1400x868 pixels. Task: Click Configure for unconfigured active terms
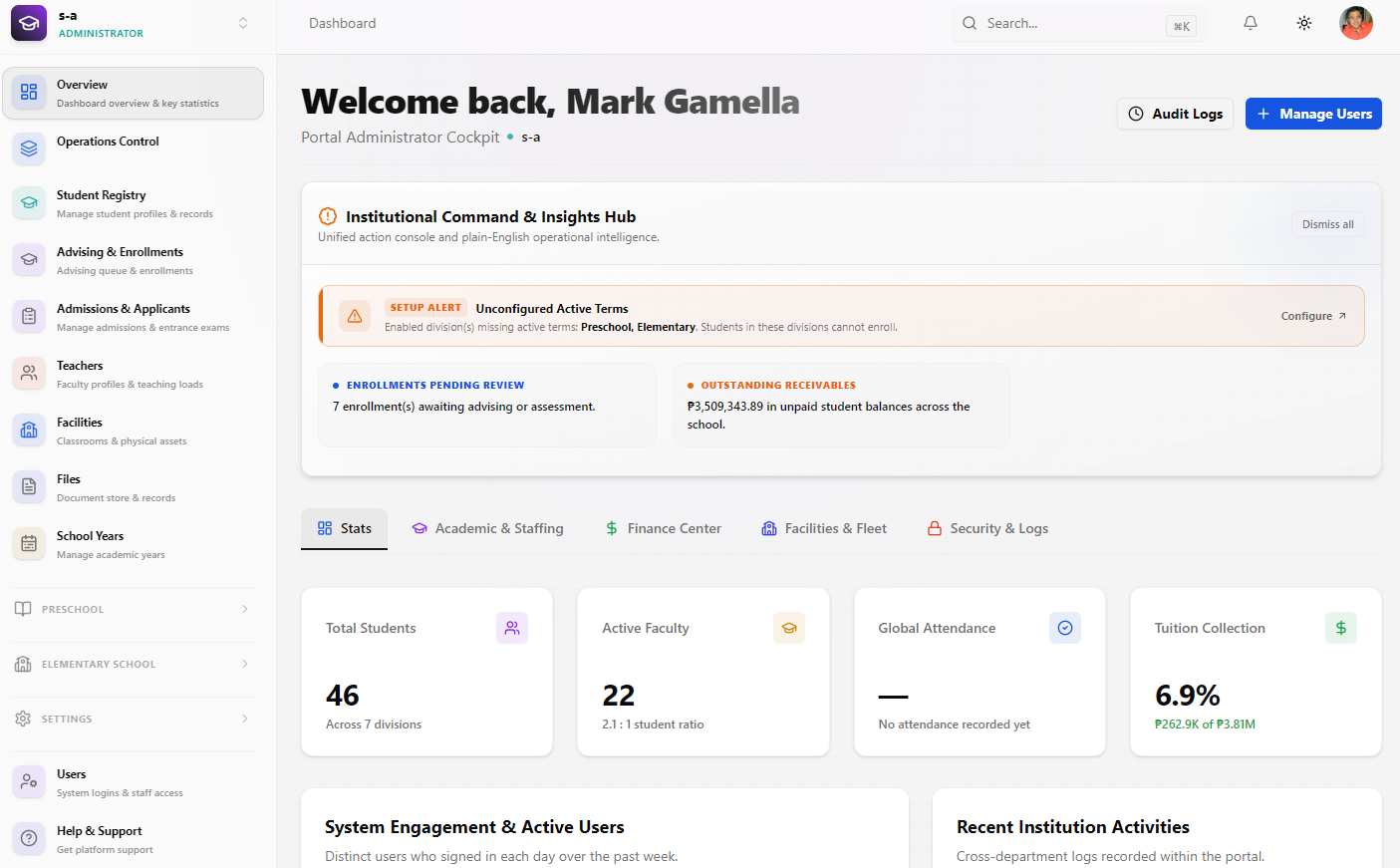[x=1313, y=316]
